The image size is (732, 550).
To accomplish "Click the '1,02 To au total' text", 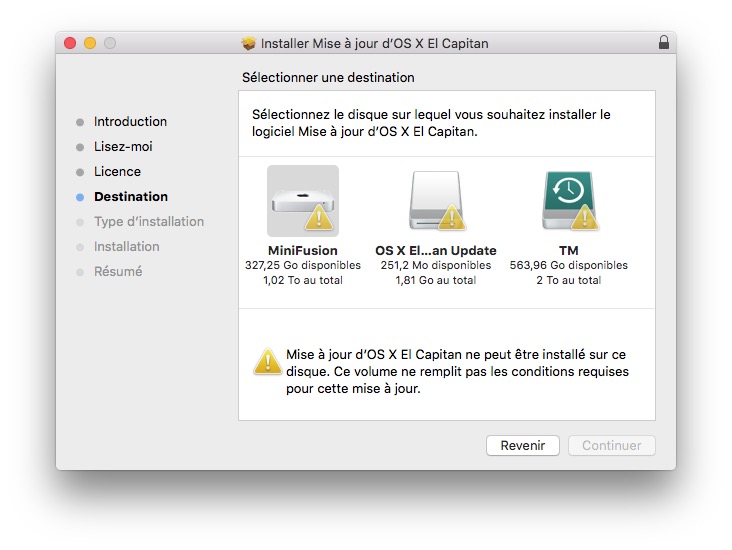I will [x=303, y=280].
